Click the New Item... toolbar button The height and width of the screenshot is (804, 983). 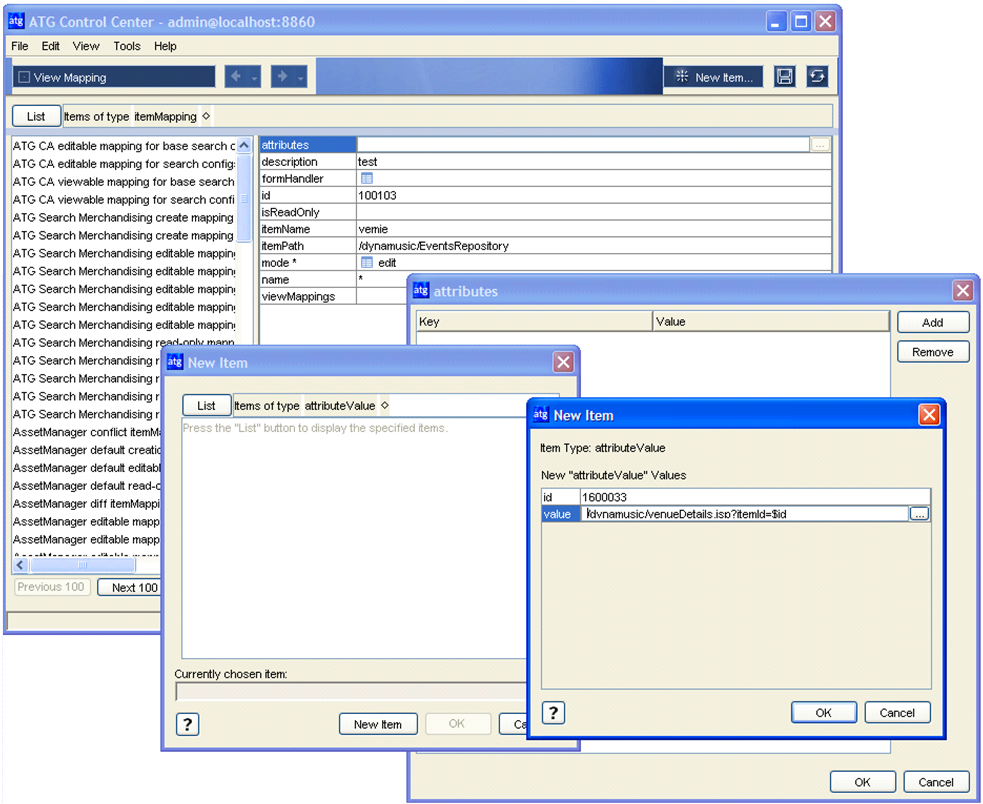(713, 77)
